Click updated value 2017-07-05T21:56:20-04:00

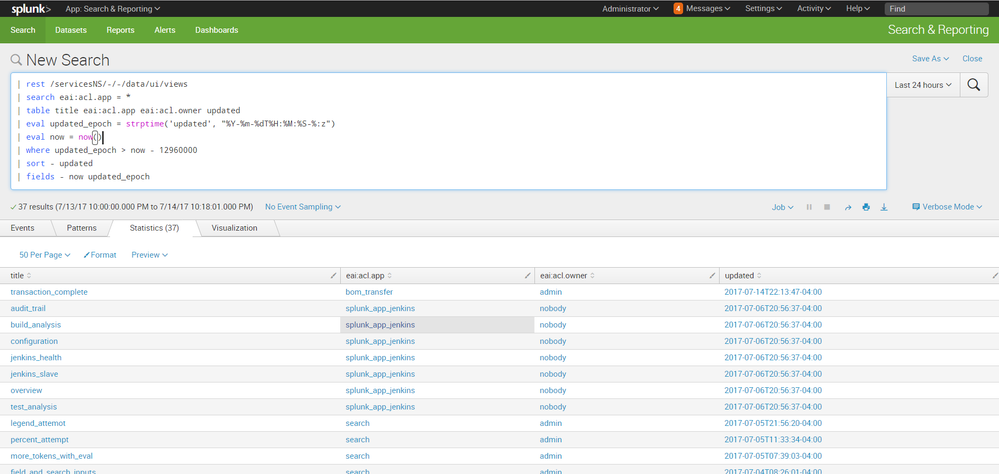pyautogui.click(x=773, y=423)
